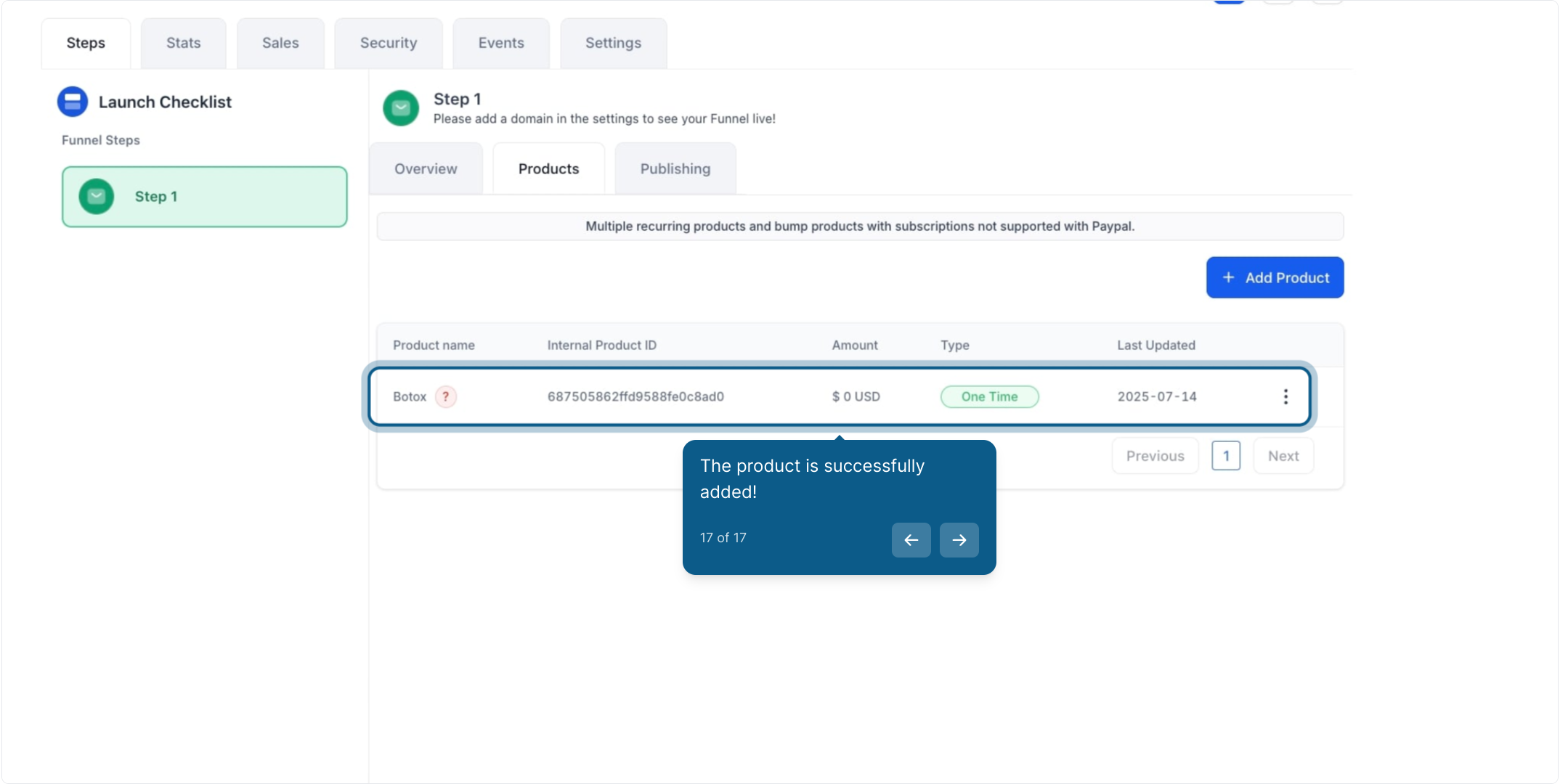Click the One Time type badge
Screen dimensions: 1560x784
point(990,396)
